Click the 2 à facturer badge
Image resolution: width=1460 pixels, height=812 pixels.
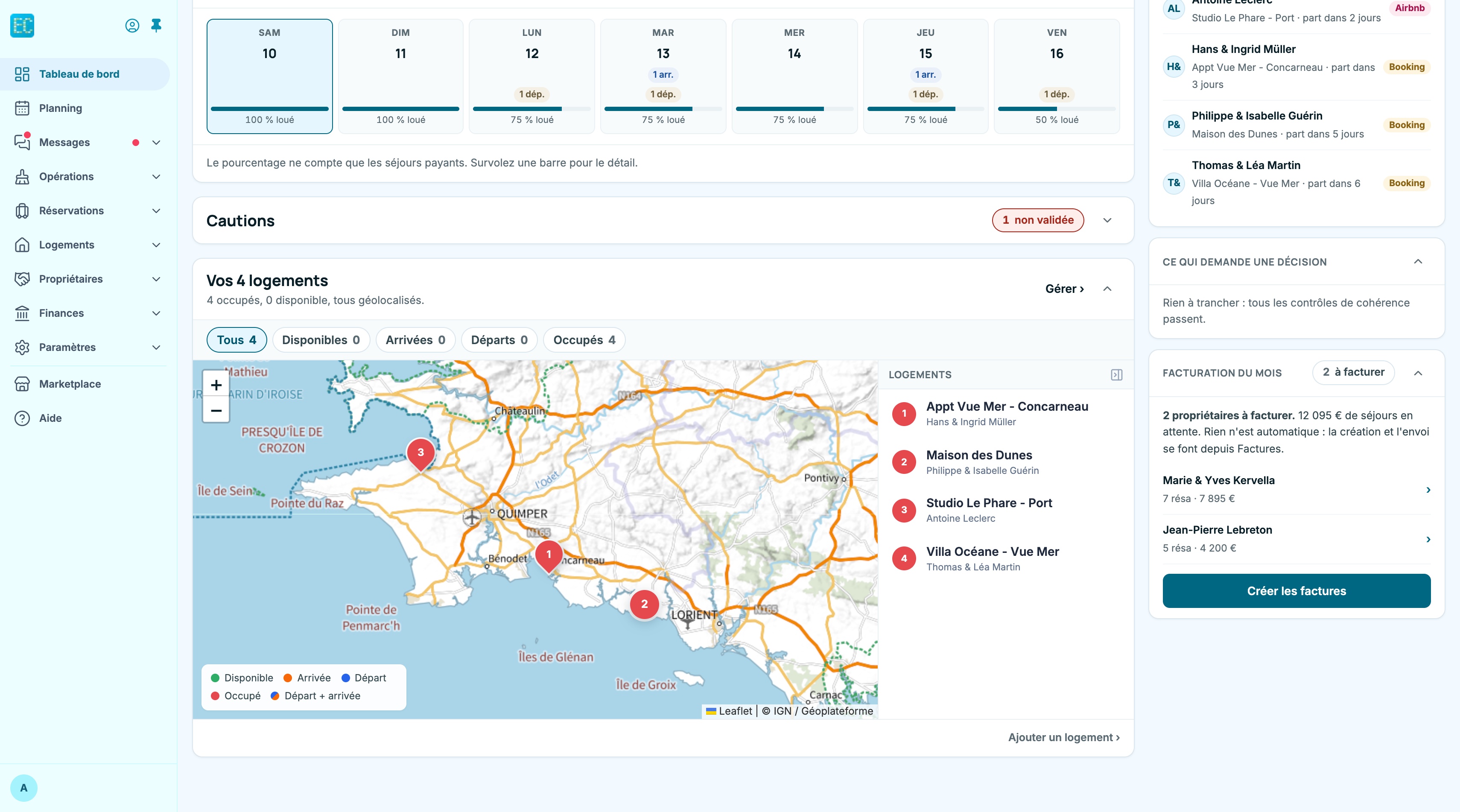(x=1353, y=372)
